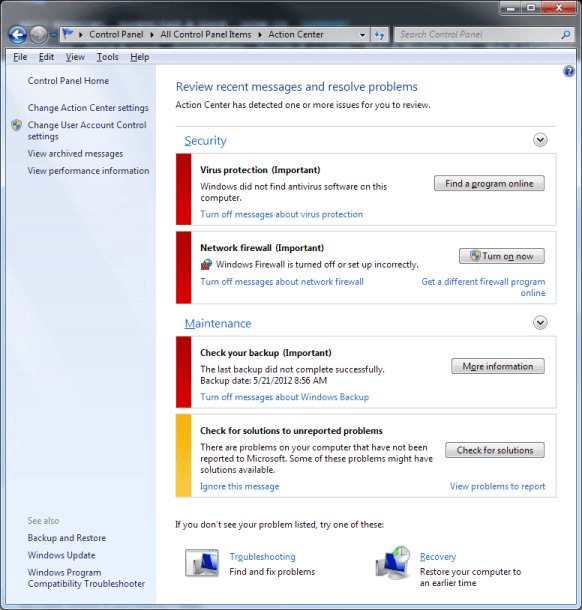Open the Troubleshooting link
Screen dimensions: 582x610
(x=262, y=557)
